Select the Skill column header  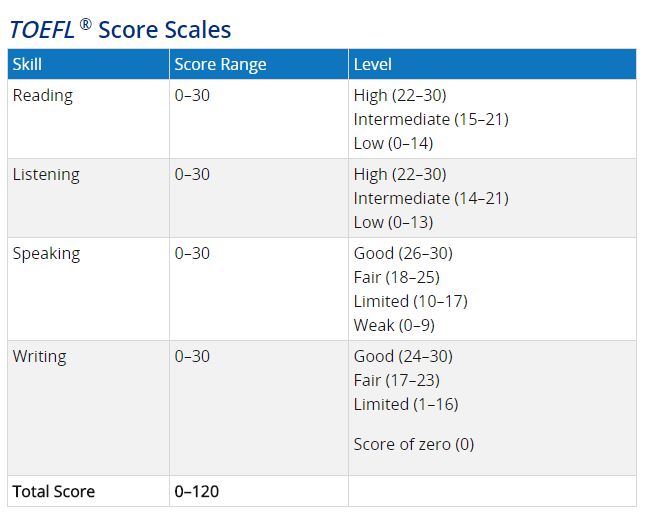tap(27, 65)
